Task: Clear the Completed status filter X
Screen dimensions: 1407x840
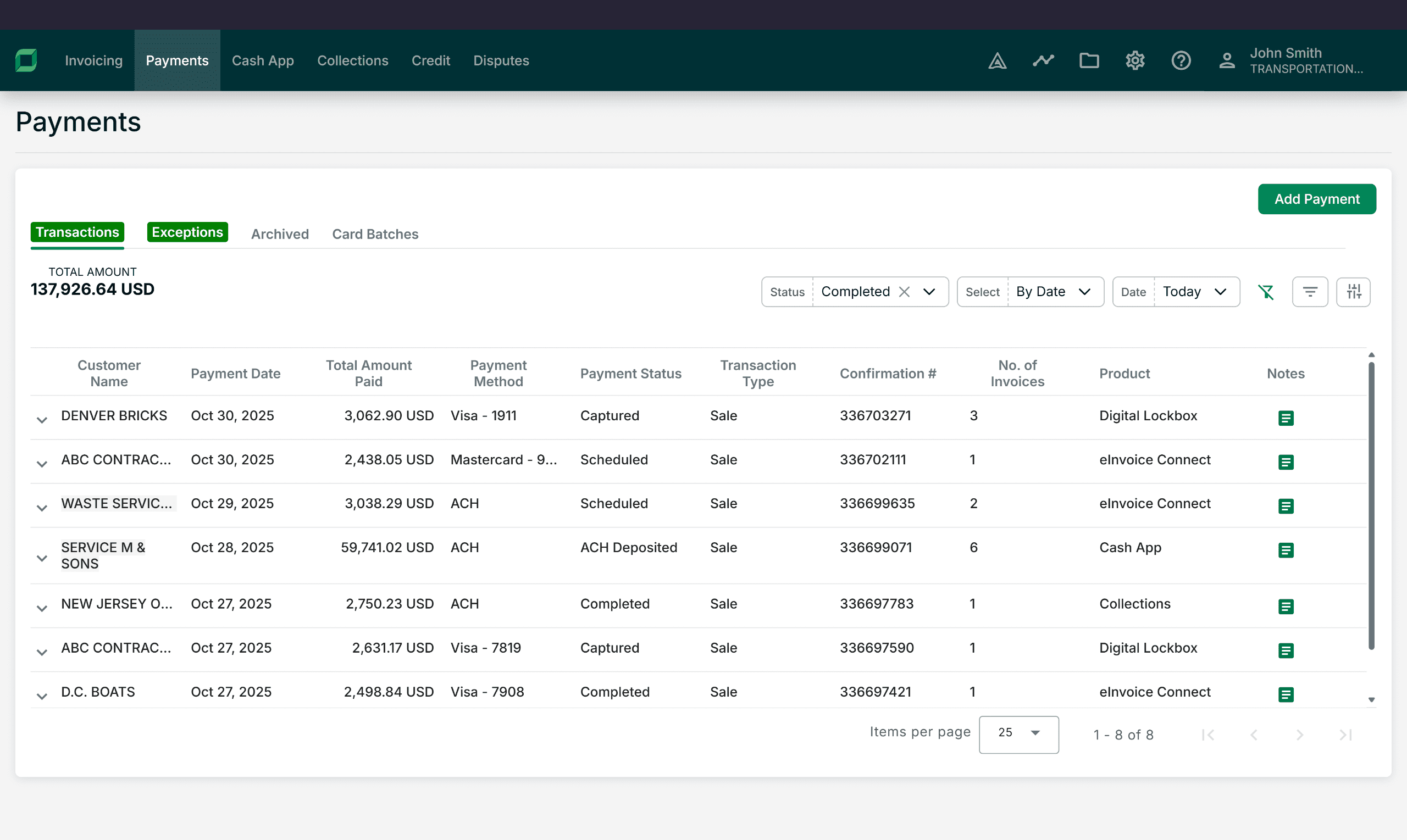Action: (904, 292)
